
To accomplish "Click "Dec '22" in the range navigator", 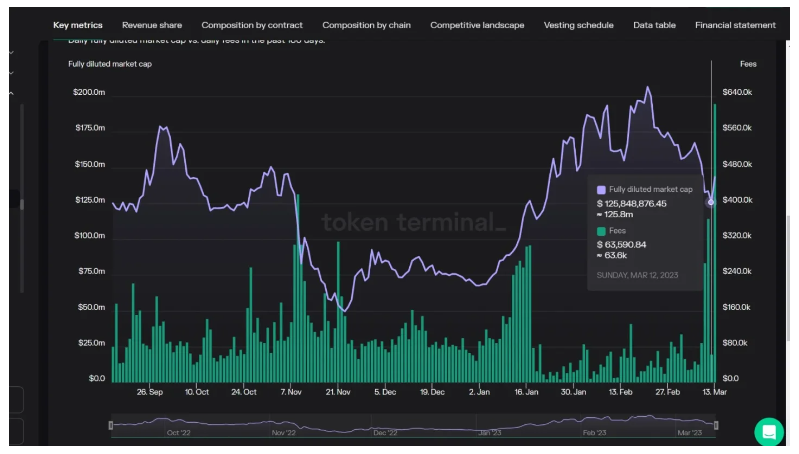I will pos(385,433).
